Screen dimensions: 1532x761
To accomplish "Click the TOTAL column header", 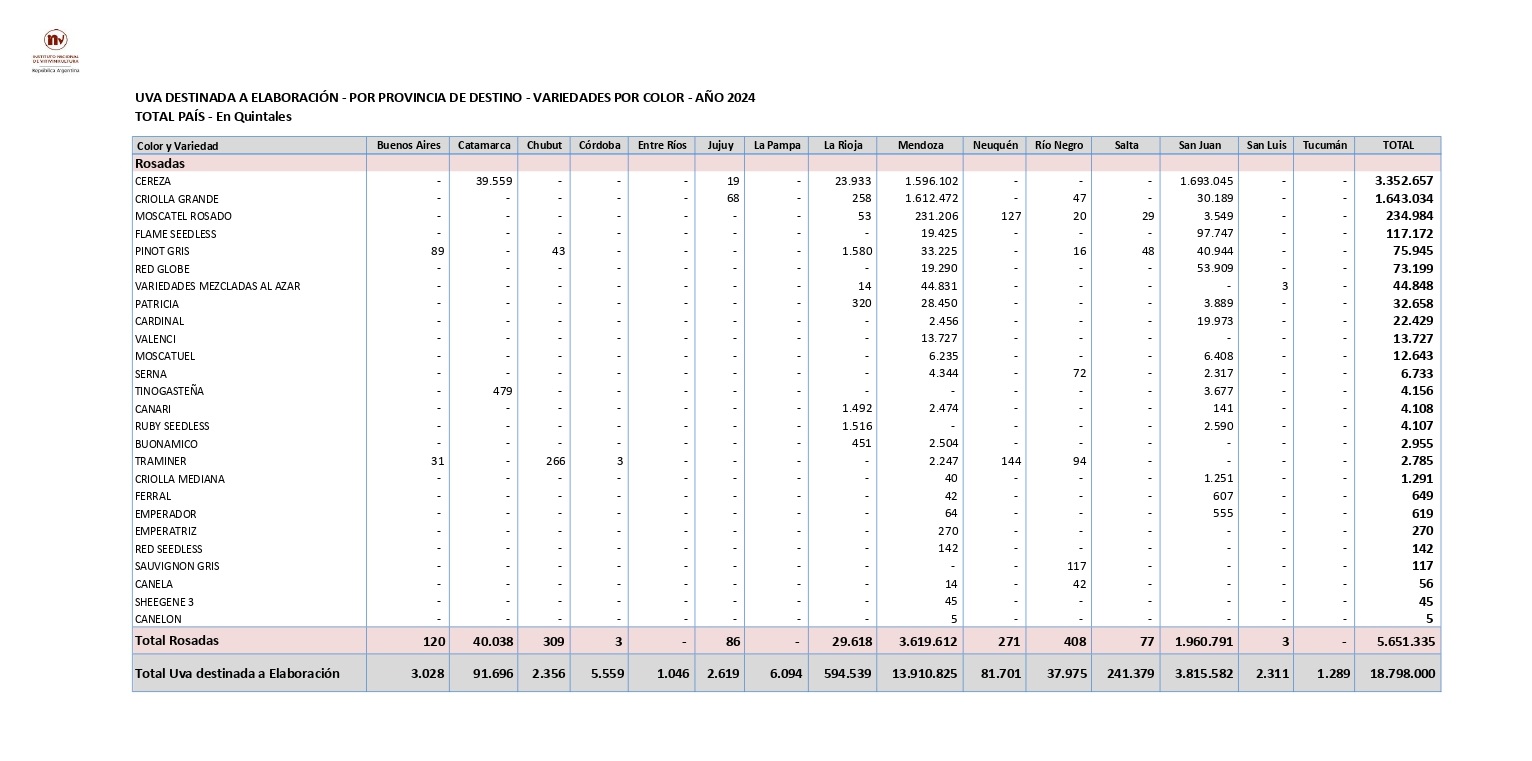I will pyautogui.click(x=1398, y=146).
